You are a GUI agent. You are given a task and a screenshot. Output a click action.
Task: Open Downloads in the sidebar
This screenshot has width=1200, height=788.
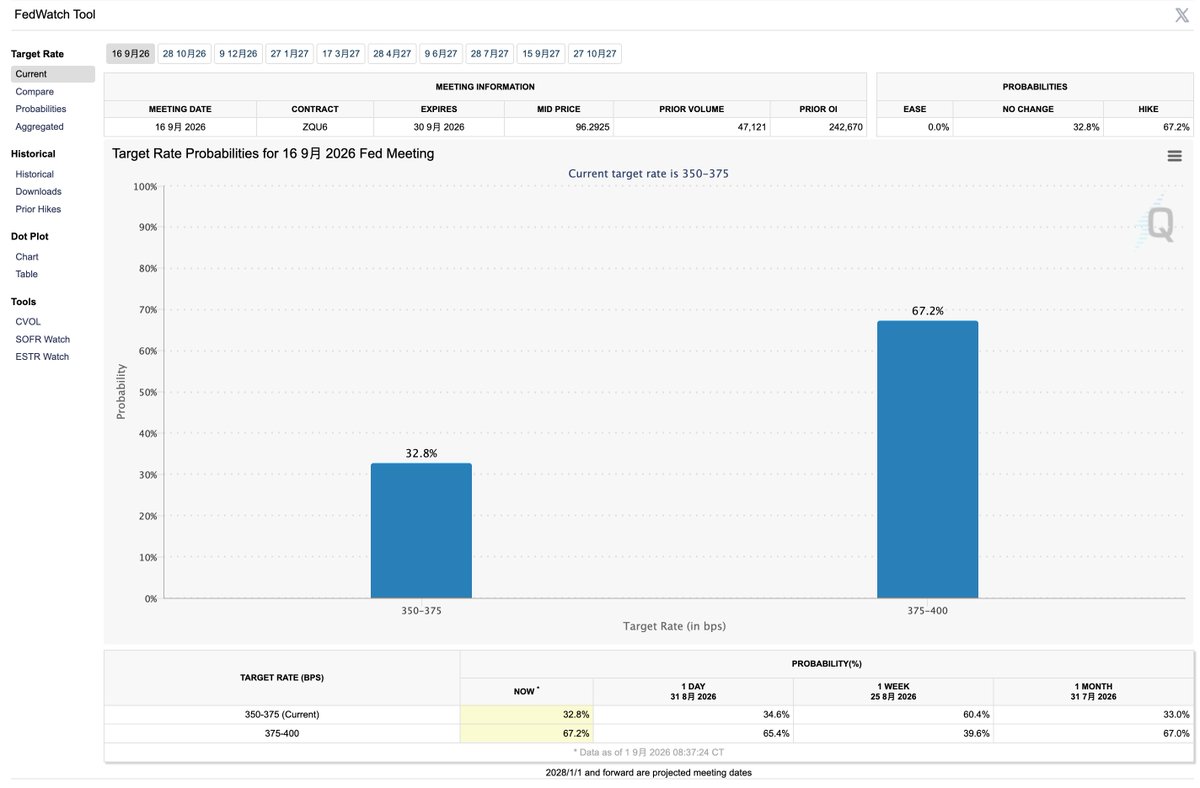pyautogui.click(x=38, y=191)
